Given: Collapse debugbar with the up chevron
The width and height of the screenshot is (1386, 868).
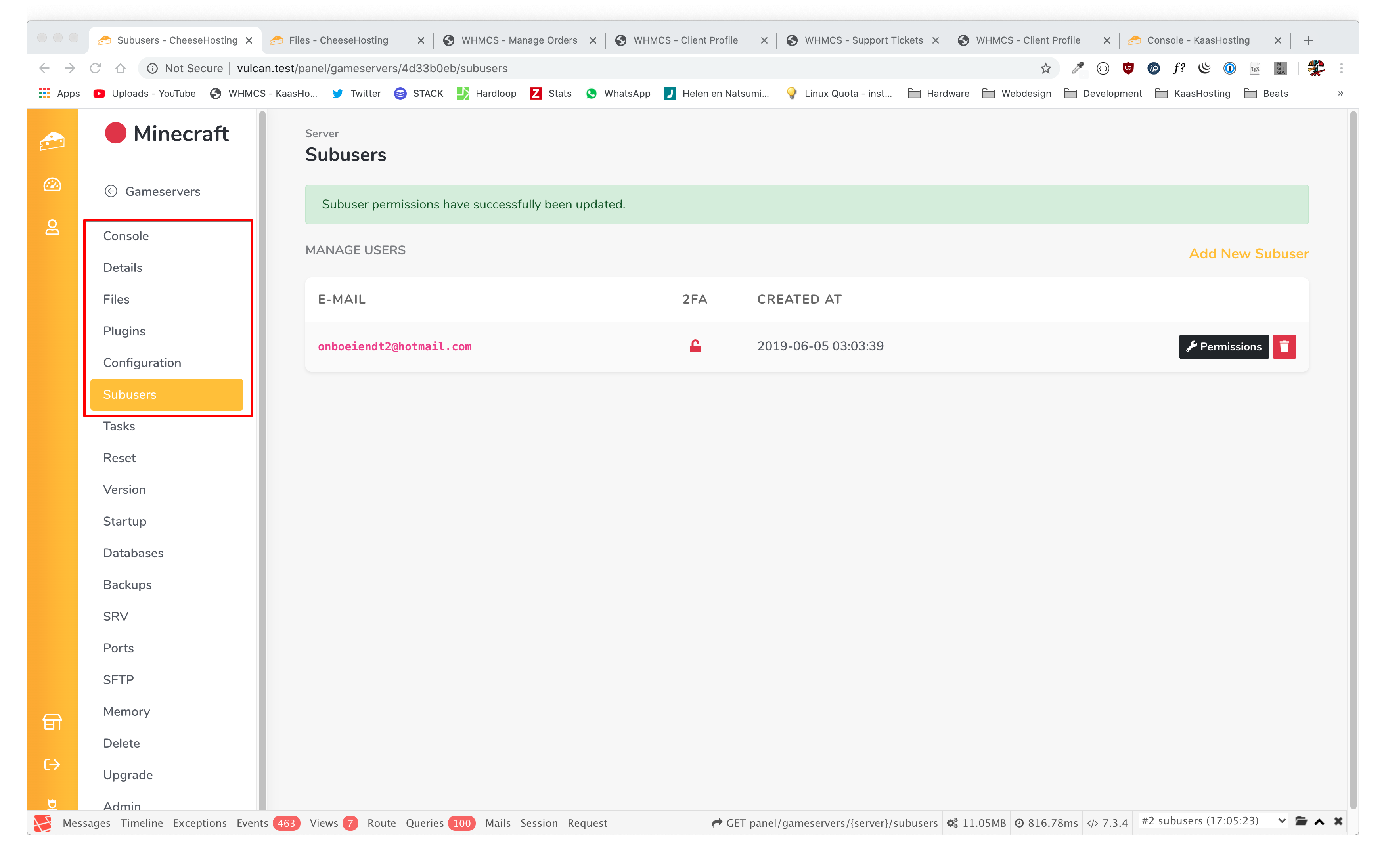Looking at the screenshot, I should click(x=1319, y=822).
